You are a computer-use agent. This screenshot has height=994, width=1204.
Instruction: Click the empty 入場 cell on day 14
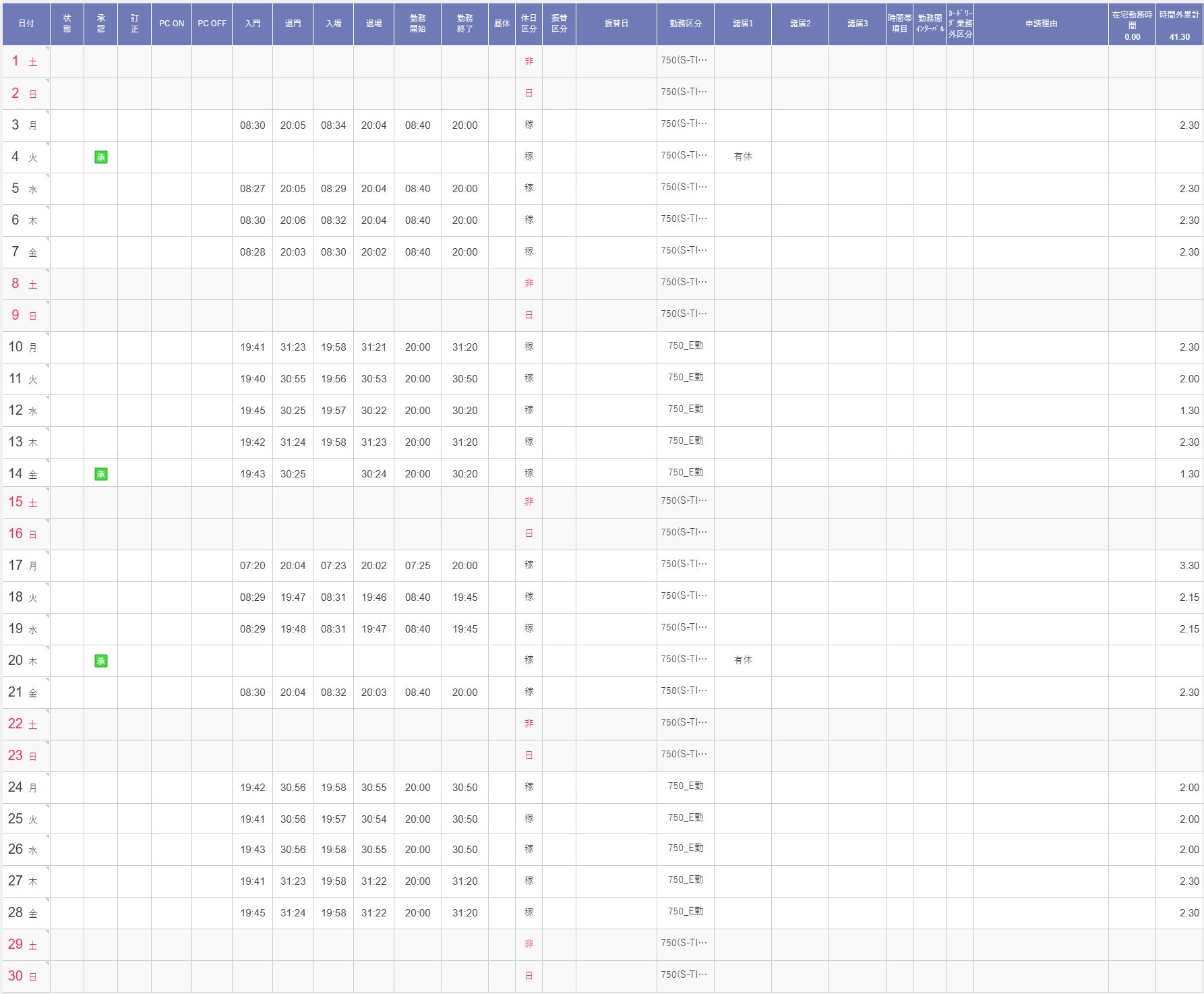pyautogui.click(x=333, y=474)
